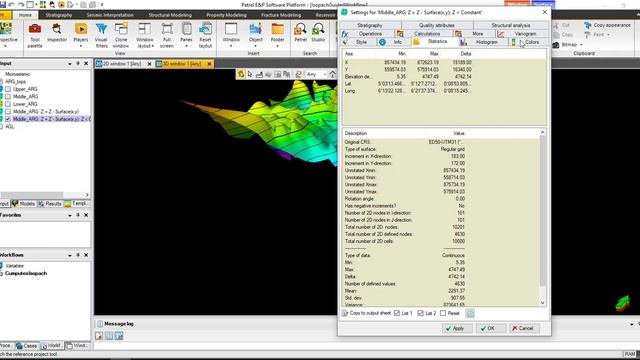Click the Full screen icon
Viewport: 640px width, 360px height.
click(x=167, y=35)
